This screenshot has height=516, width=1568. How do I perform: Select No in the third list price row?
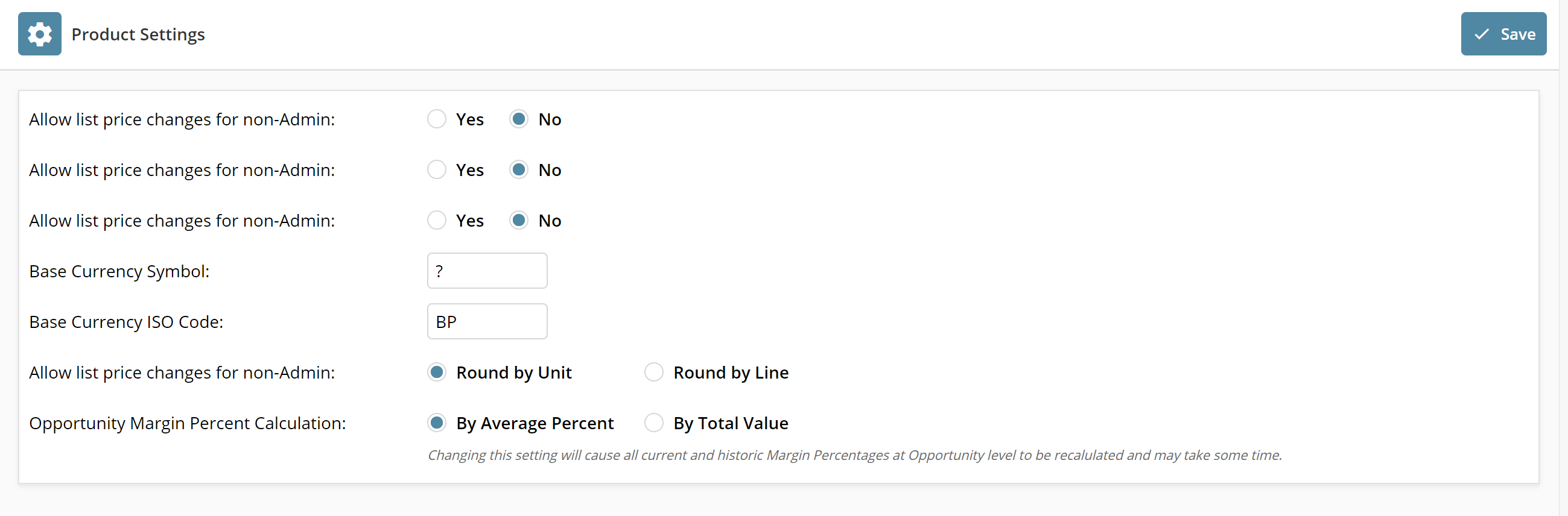click(519, 219)
